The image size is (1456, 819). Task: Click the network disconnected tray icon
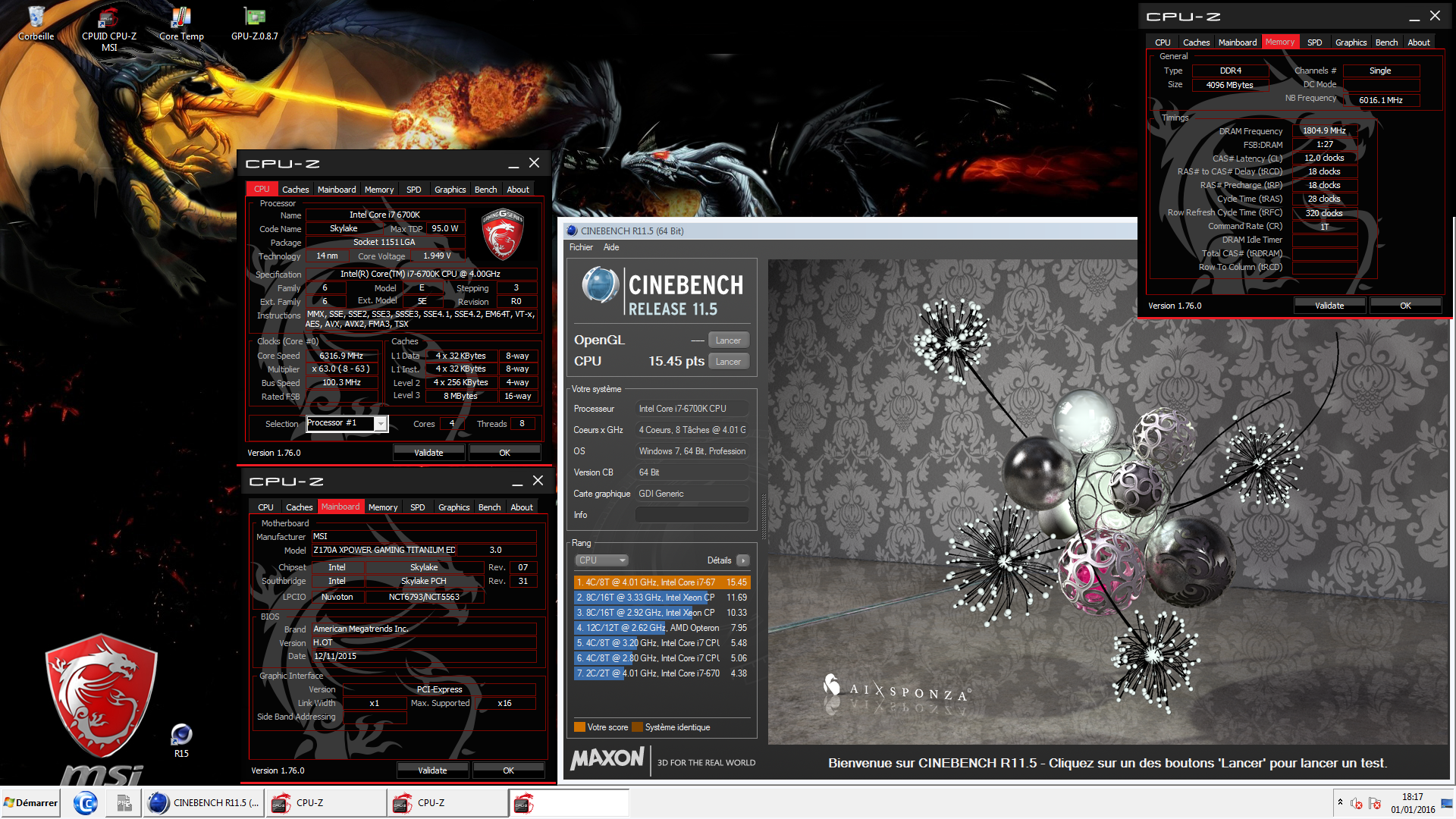pyautogui.click(x=1375, y=803)
